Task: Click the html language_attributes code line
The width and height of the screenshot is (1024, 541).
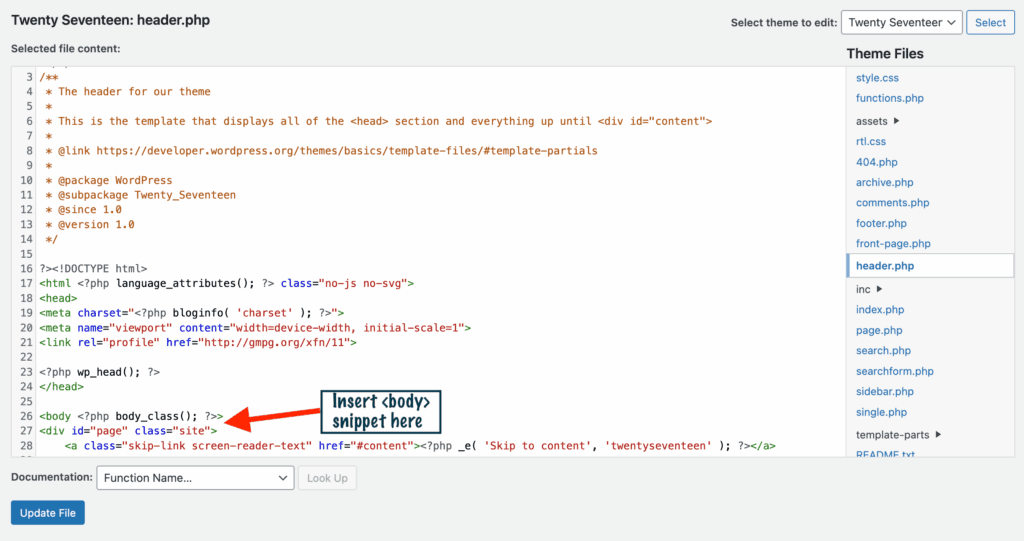Action: point(227,284)
